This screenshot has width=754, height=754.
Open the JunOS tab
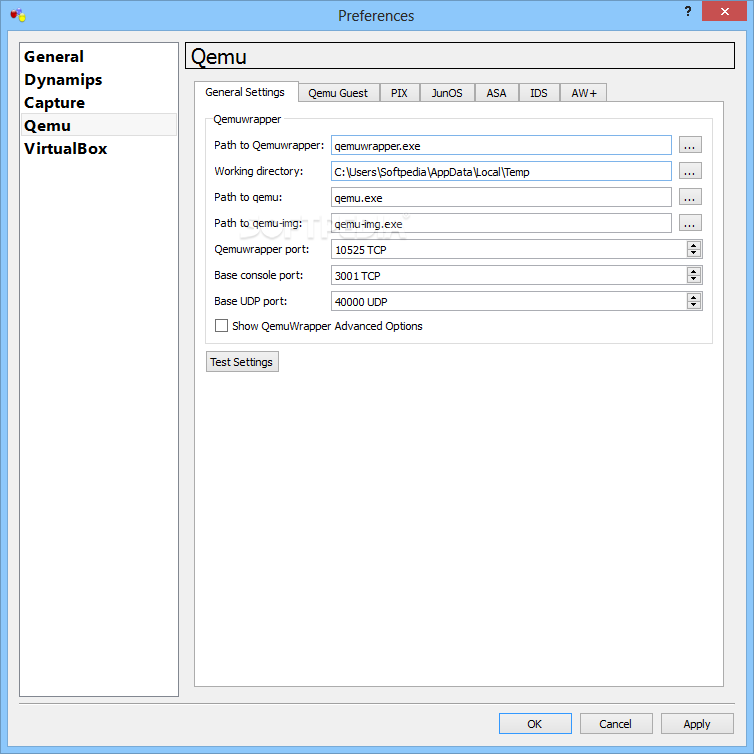(x=447, y=93)
